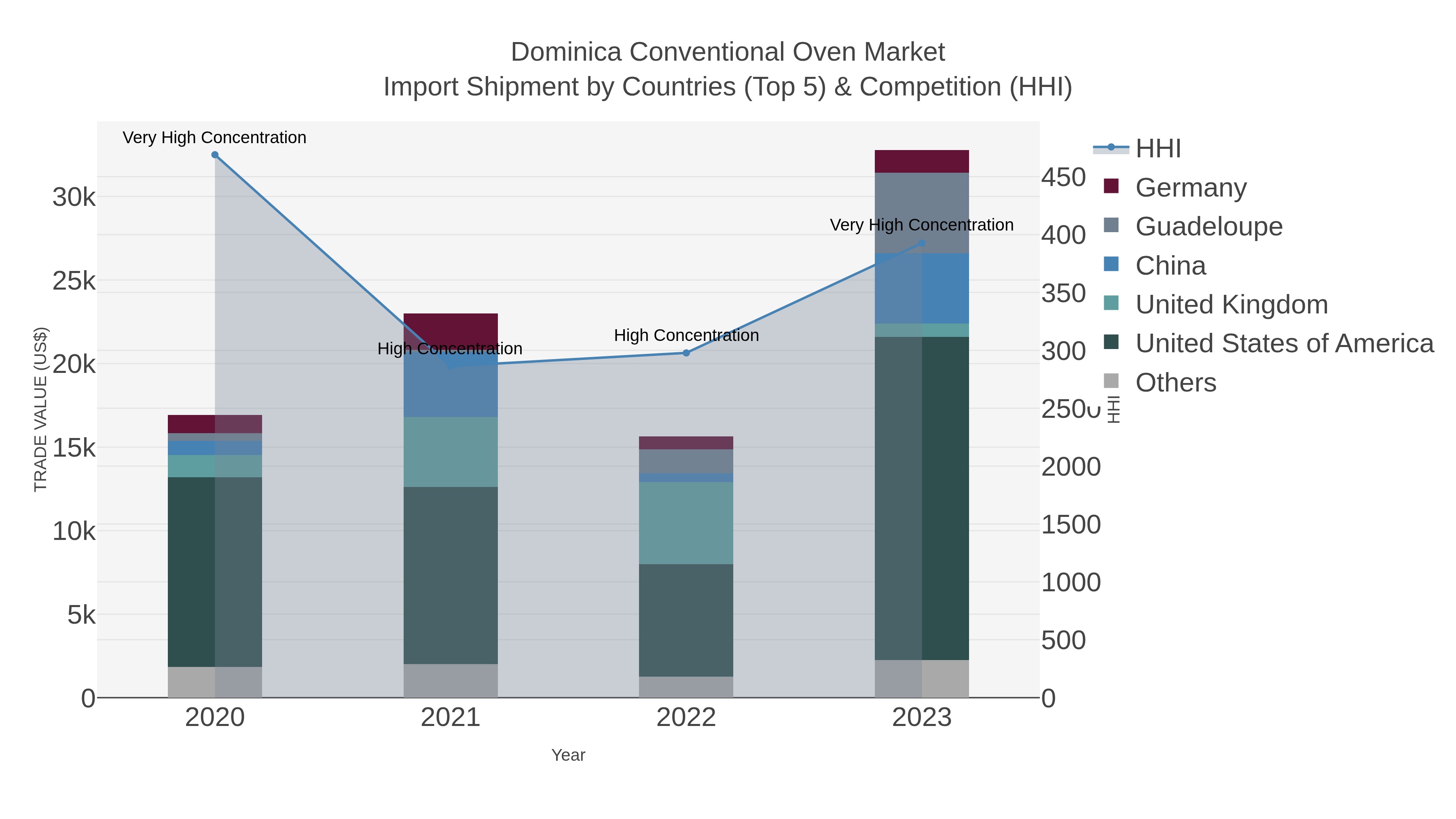Click the 2022 x-axis label
Image resolution: width=1456 pixels, height=819 pixels.
click(x=686, y=718)
